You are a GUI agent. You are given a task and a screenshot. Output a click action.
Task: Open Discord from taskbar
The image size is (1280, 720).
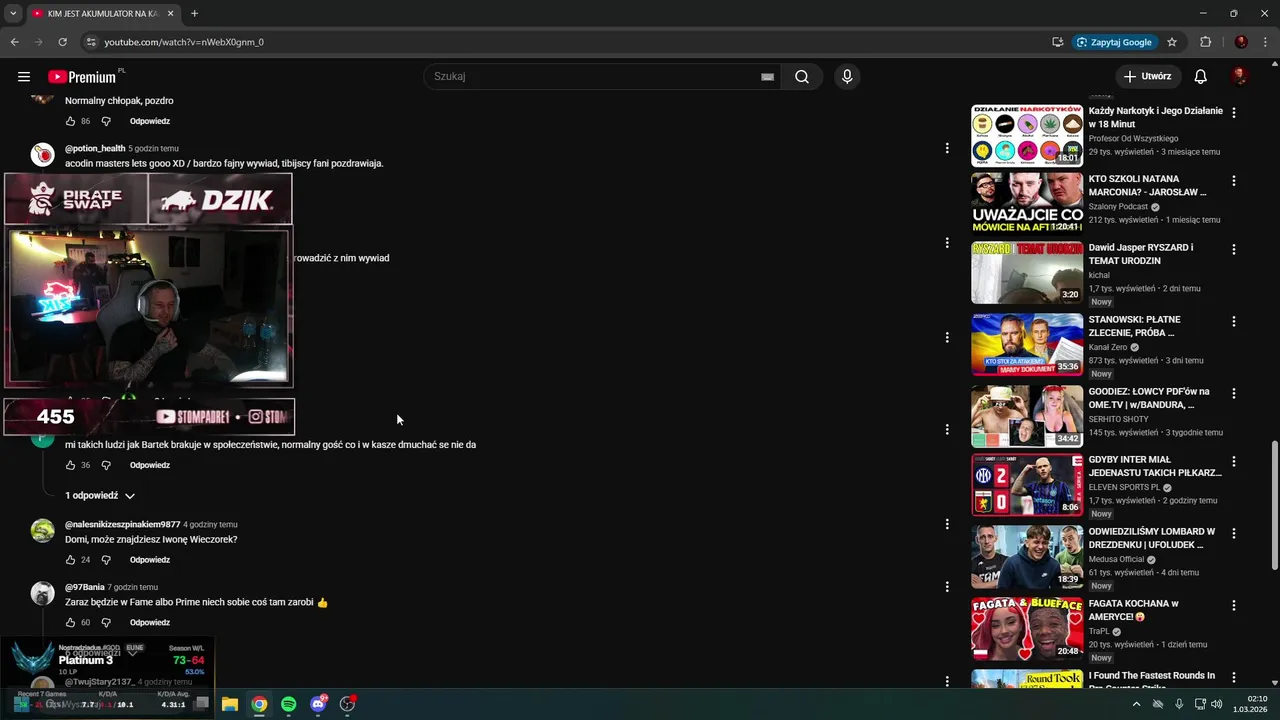318,704
